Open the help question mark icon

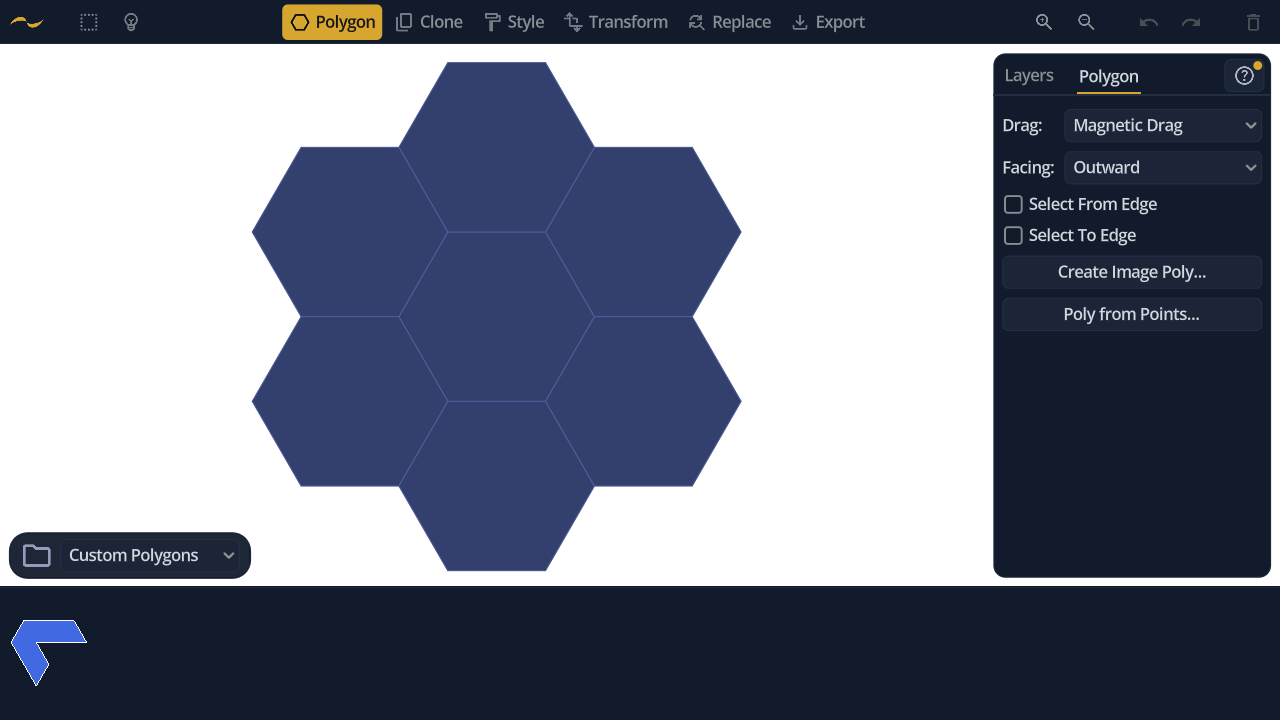(x=1244, y=76)
